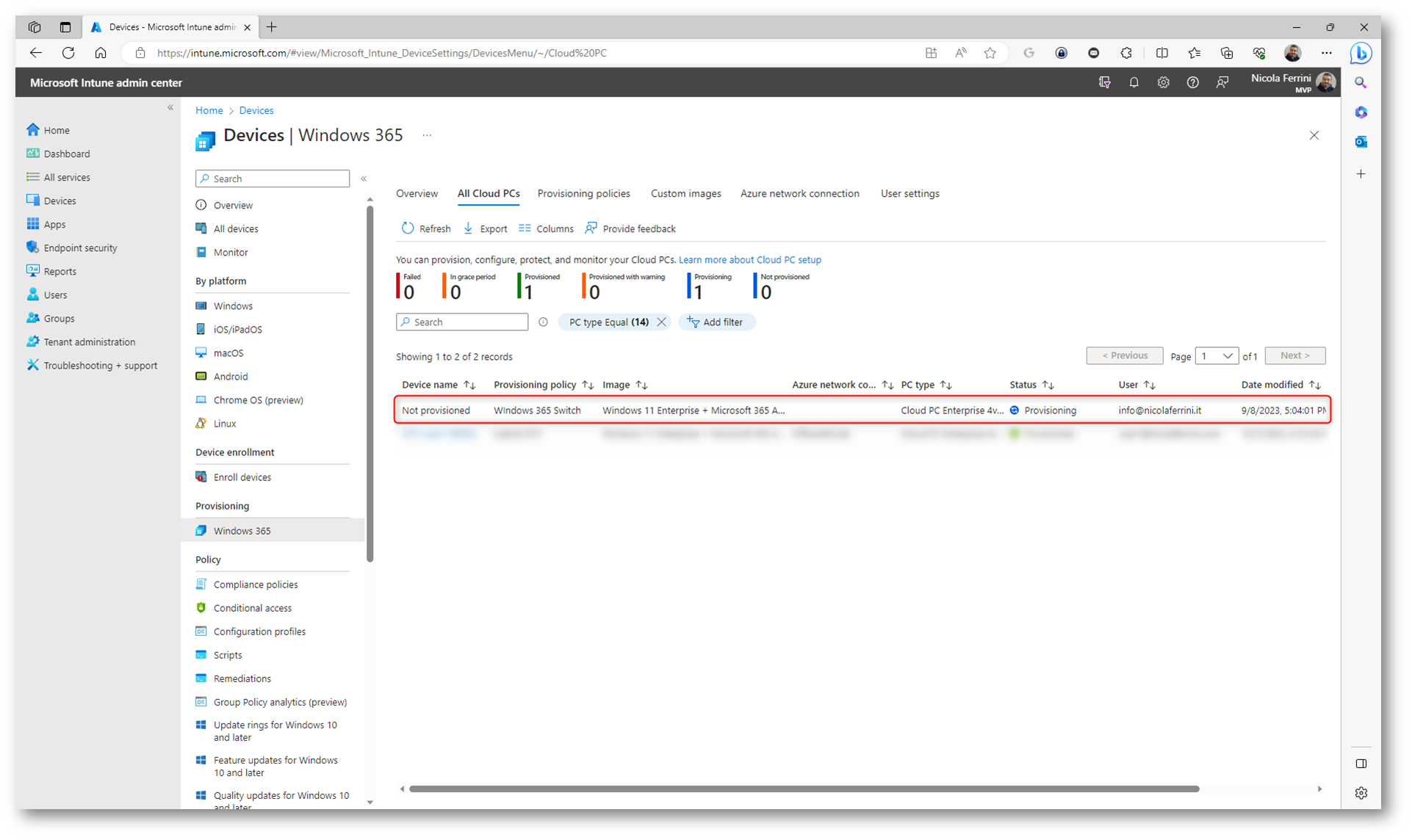The width and height of the screenshot is (1412, 840).
Task: Click the Previous page button
Action: coord(1125,355)
